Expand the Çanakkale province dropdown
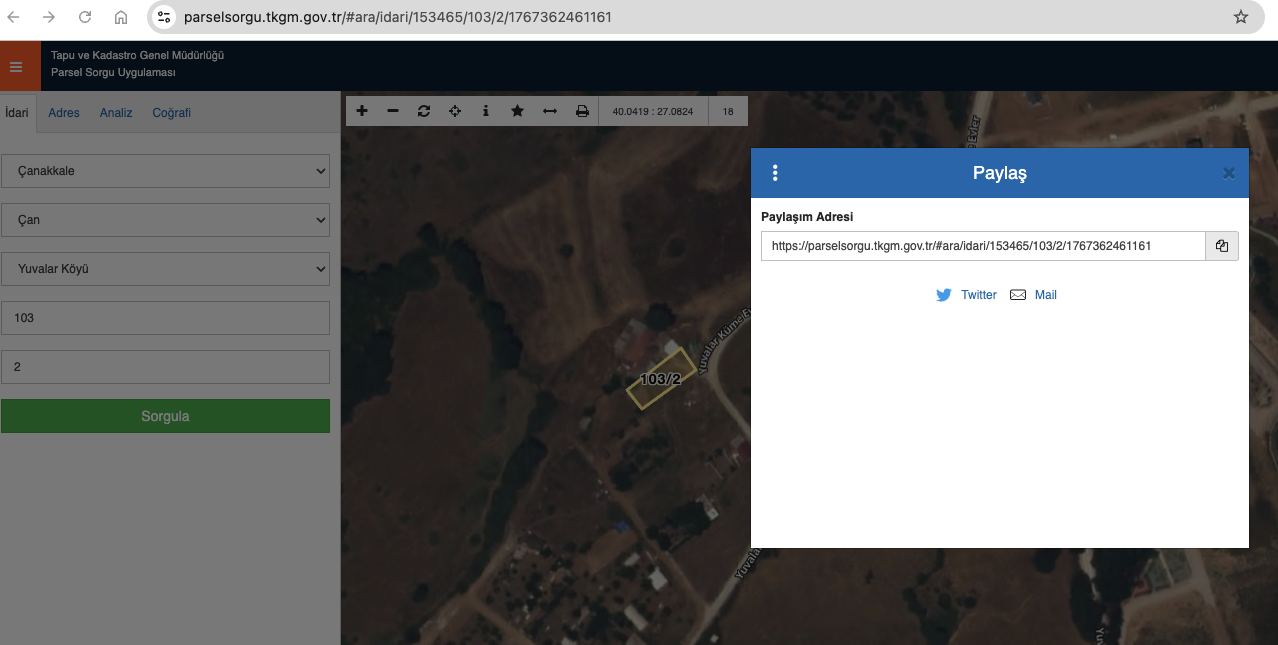This screenshot has width=1278, height=645. click(165, 171)
